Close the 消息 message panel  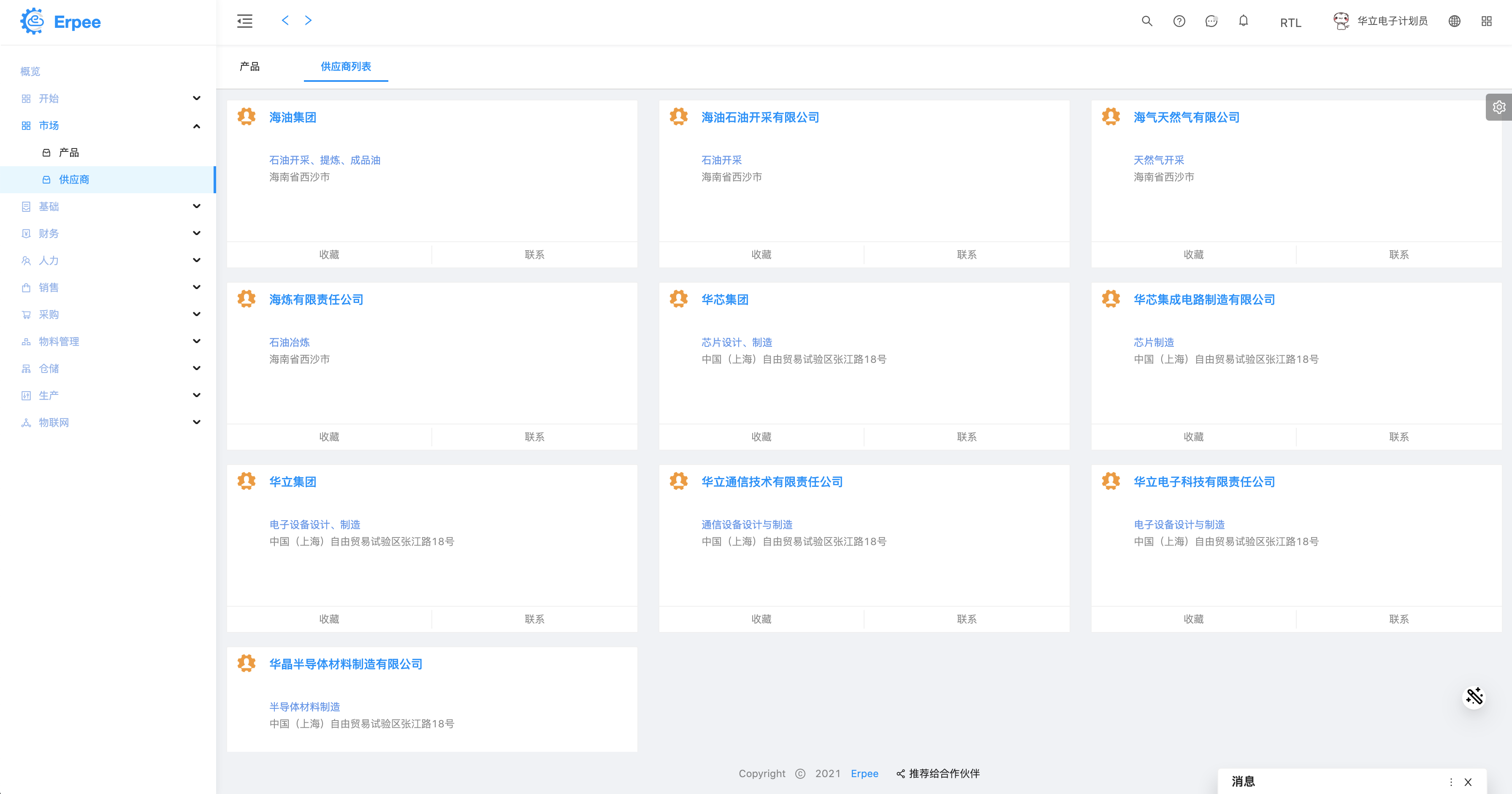[1467, 782]
